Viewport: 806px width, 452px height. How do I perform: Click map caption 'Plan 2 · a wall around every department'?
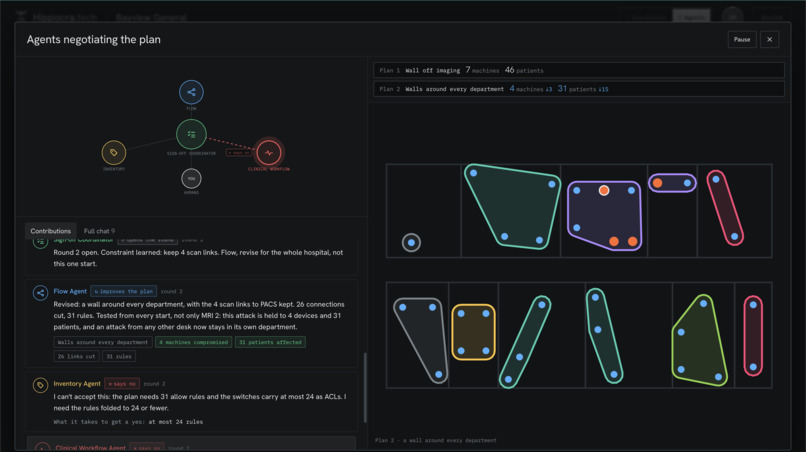(x=435, y=440)
